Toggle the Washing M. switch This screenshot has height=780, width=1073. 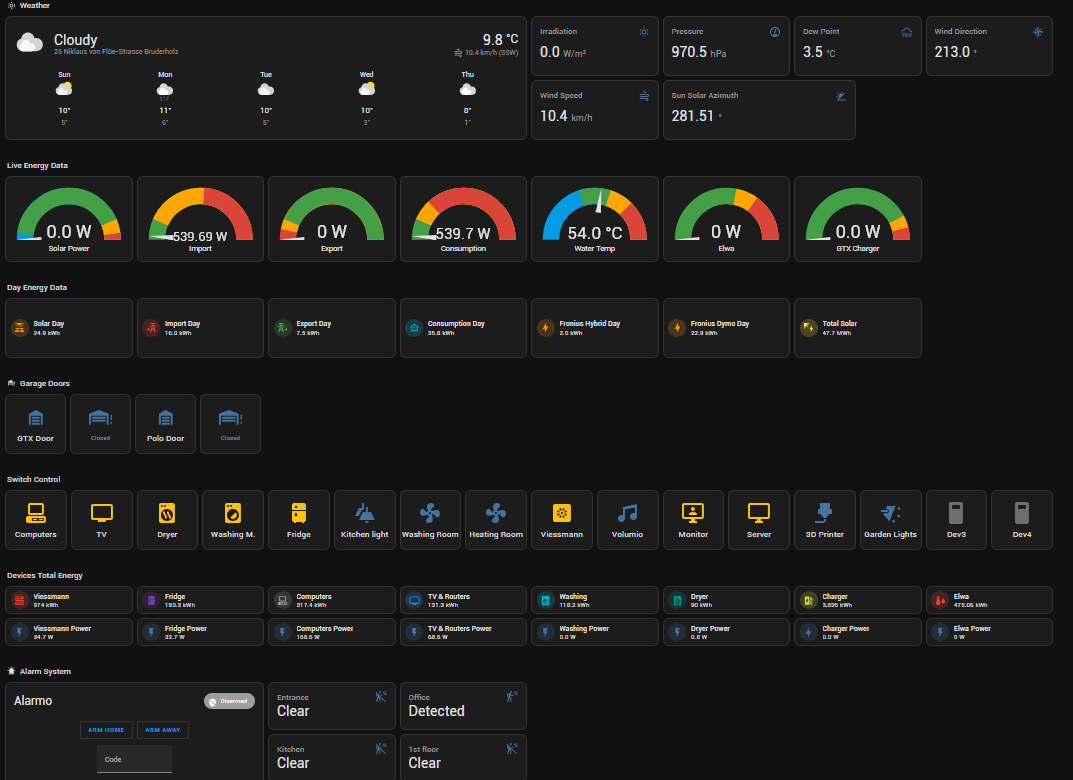pos(233,519)
